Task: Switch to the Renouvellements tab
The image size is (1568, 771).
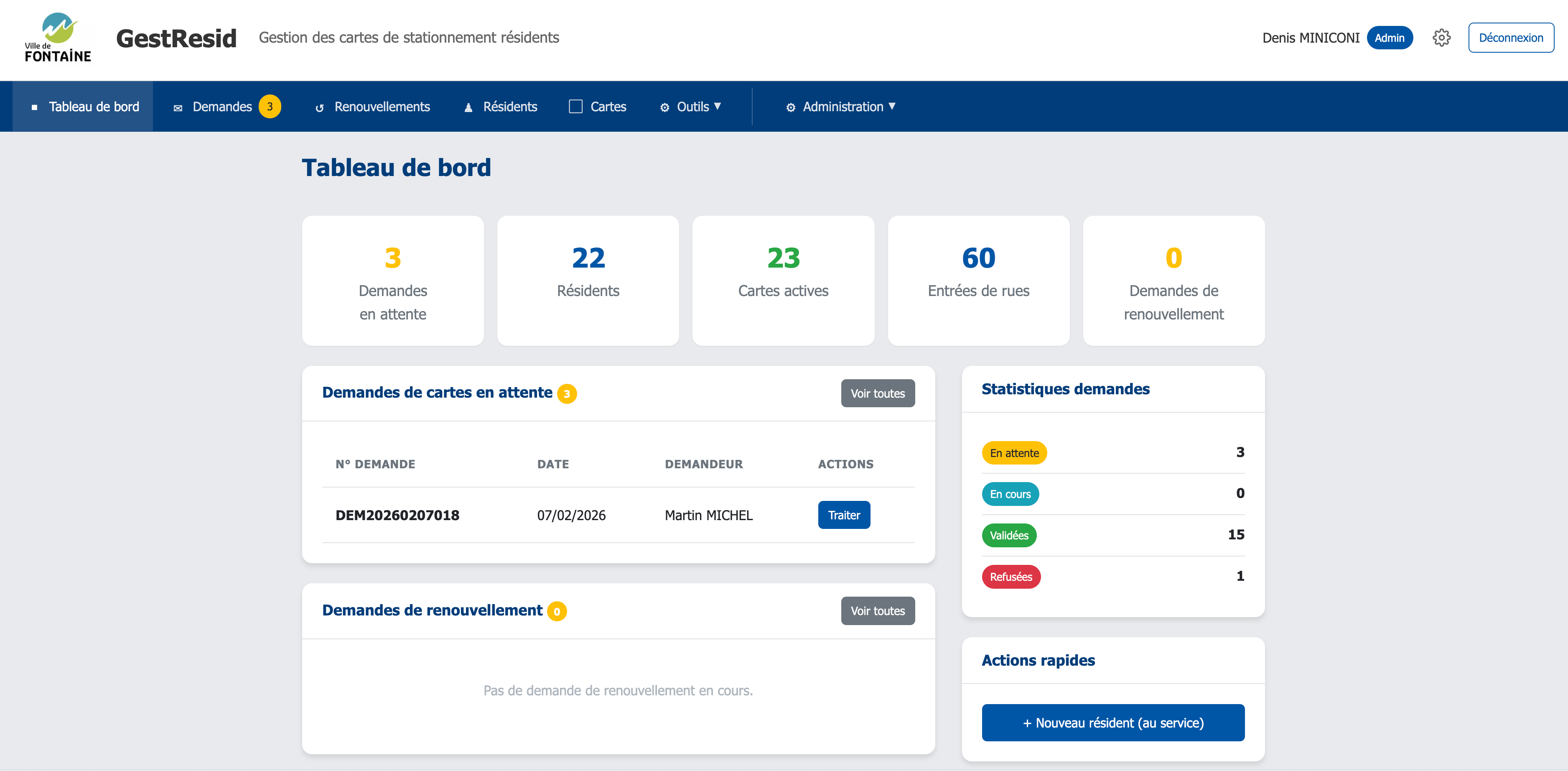Action: pyautogui.click(x=382, y=107)
